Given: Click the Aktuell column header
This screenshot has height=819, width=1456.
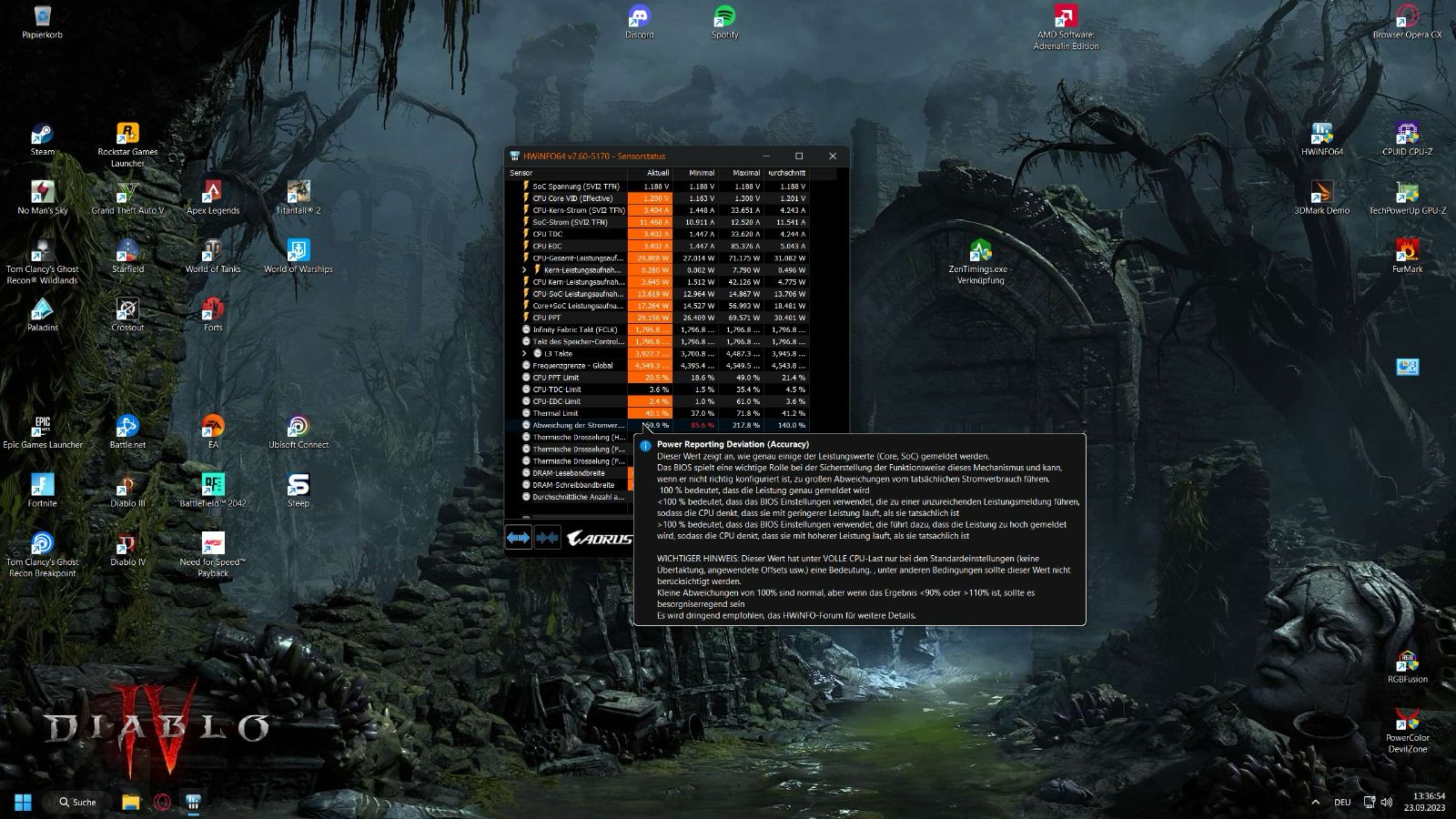Looking at the screenshot, I should point(650,173).
